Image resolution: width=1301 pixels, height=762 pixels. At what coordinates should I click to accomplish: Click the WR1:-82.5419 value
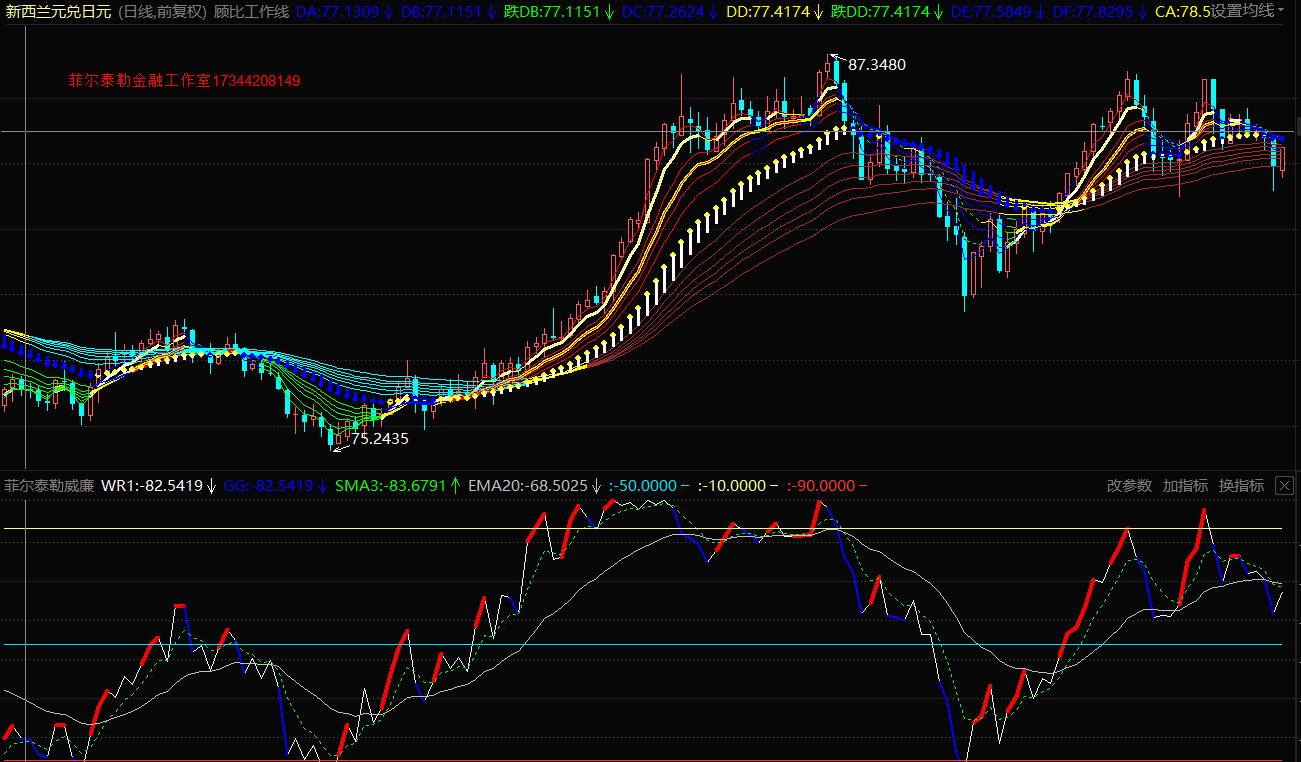[153, 486]
